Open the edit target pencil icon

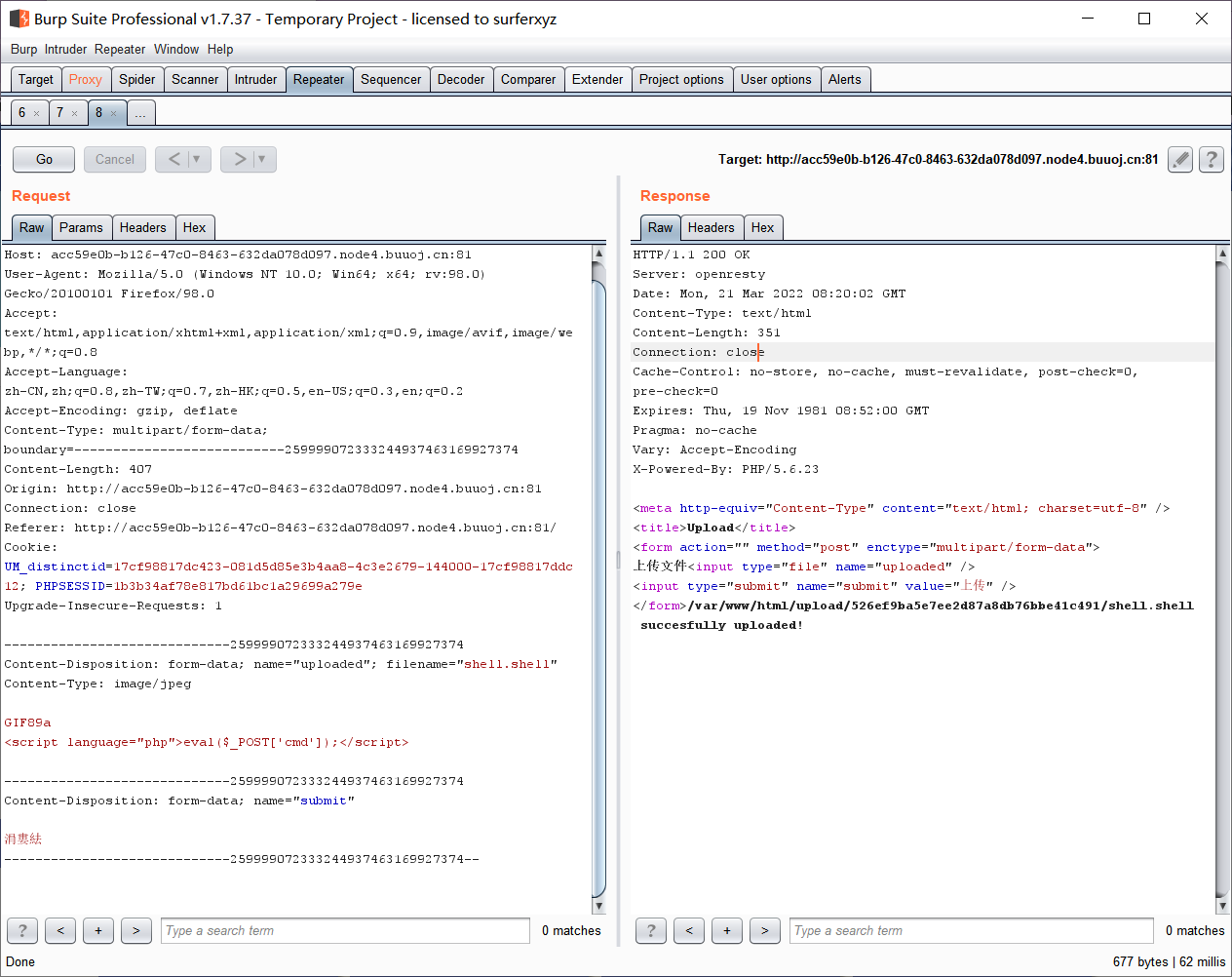click(x=1180, y=159)
